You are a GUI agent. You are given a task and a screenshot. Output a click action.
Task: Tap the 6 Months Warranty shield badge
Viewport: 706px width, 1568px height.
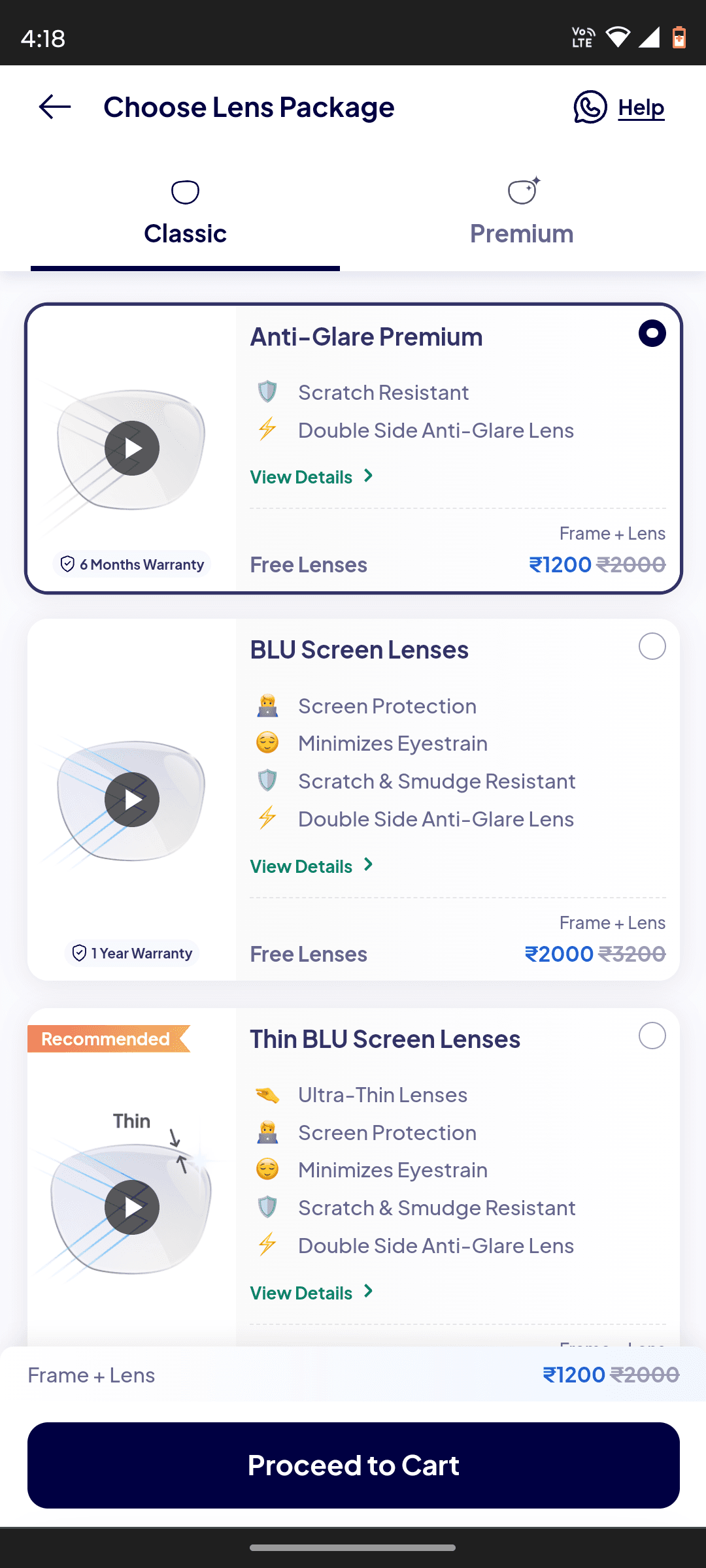67,564
